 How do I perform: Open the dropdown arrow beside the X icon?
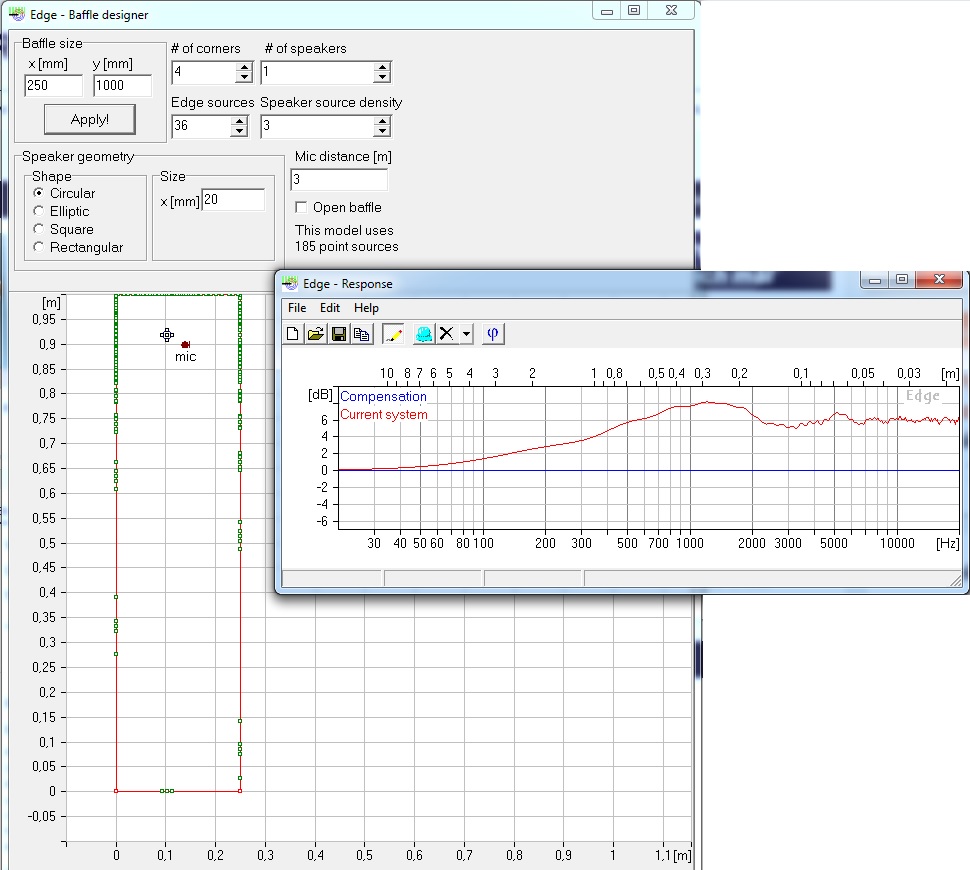pos(467,335)
